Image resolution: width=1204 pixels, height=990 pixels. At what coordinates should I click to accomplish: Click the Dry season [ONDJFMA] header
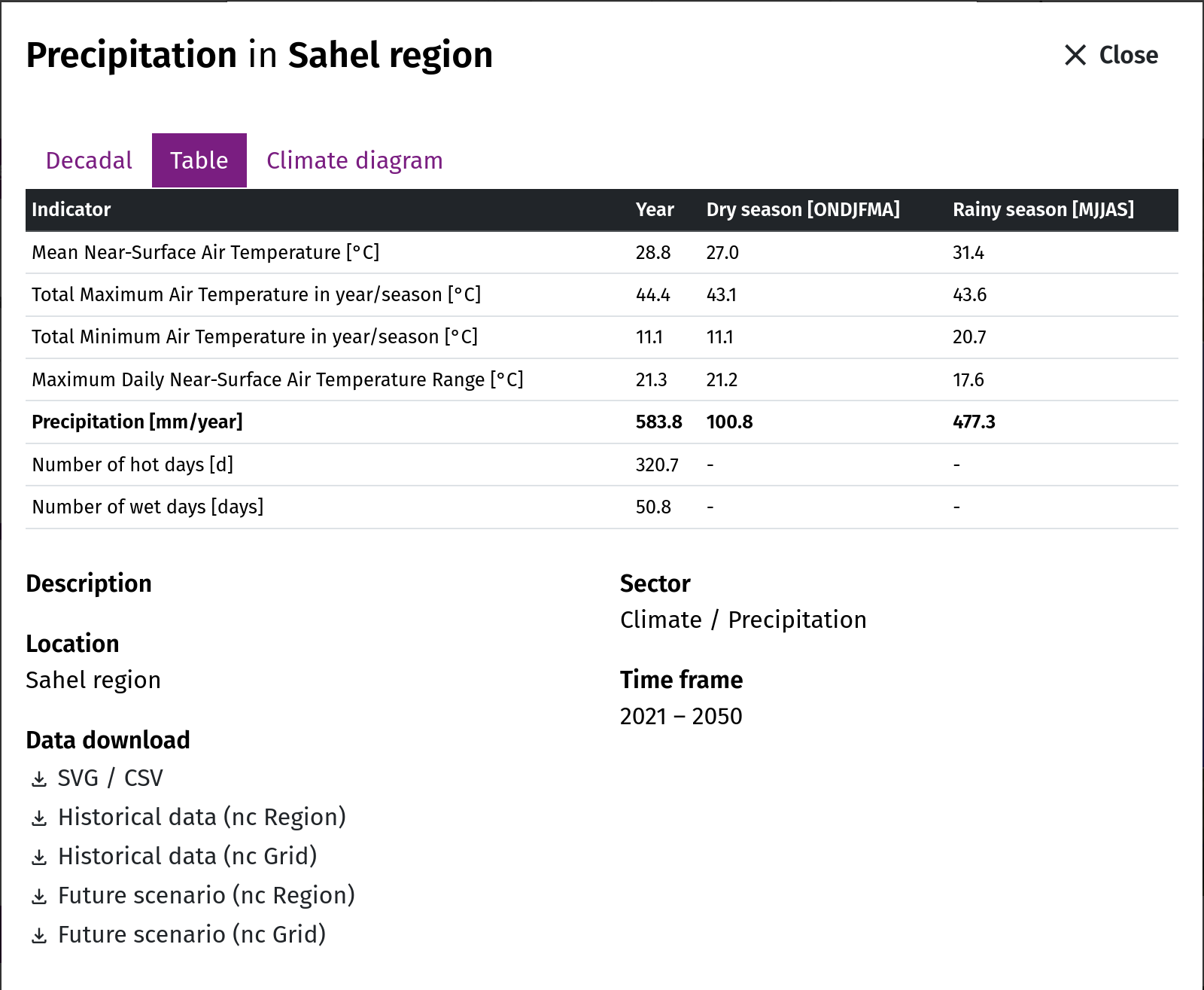(x=803, y=209)
